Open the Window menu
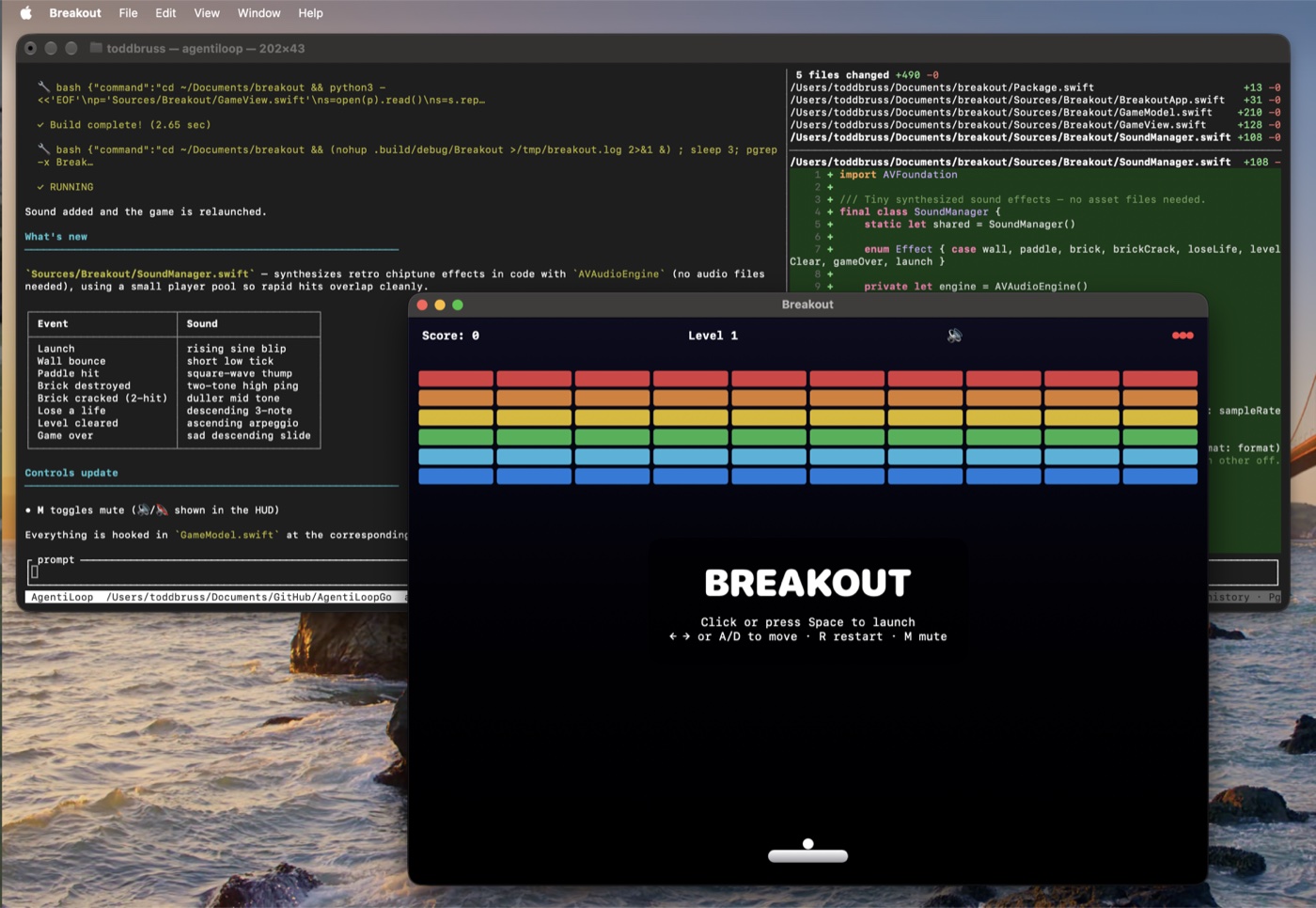This screenshot has width=1316, height=908. [x=258, y=13]
